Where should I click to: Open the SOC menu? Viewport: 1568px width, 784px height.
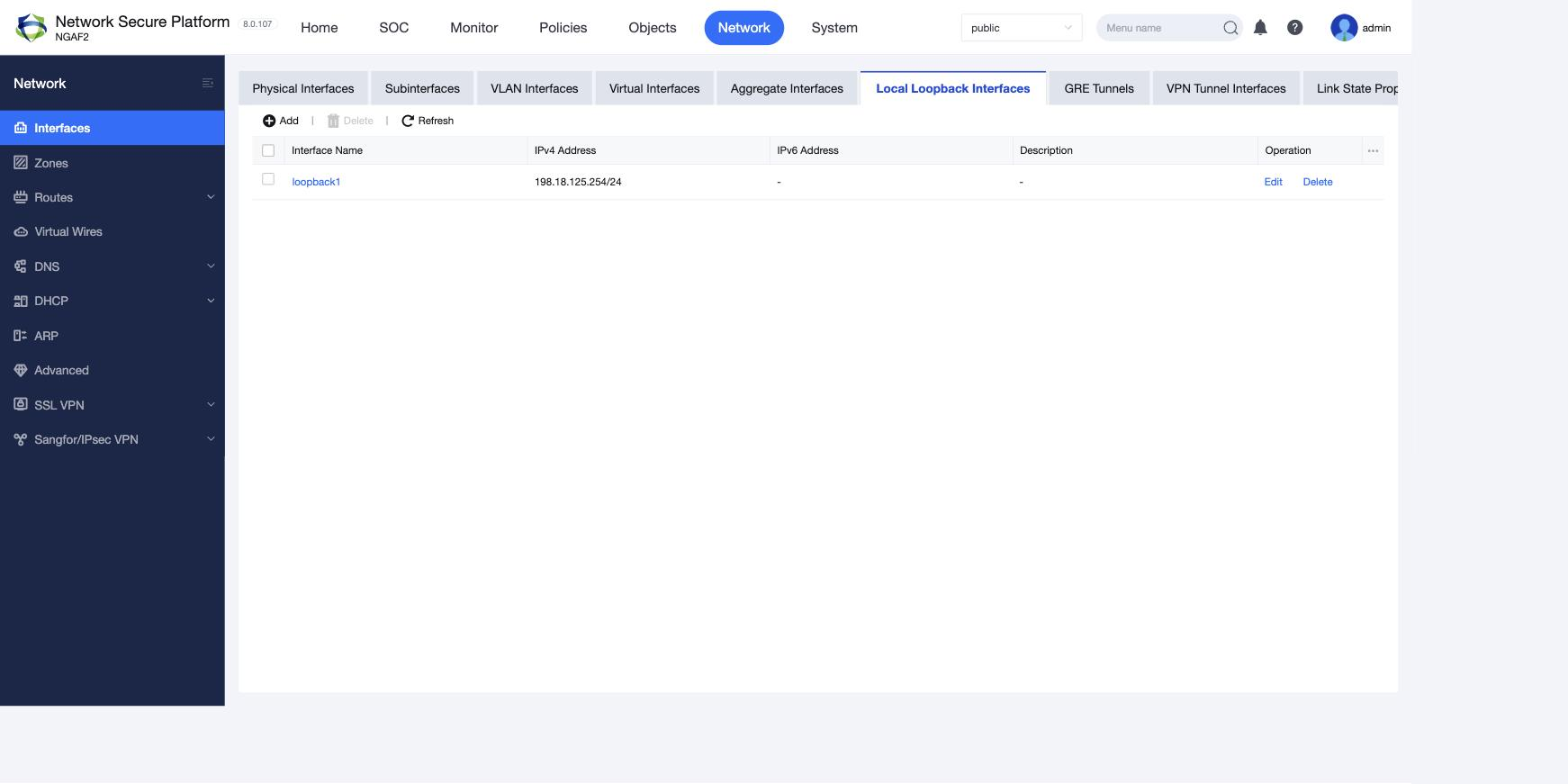pos(394,28)
